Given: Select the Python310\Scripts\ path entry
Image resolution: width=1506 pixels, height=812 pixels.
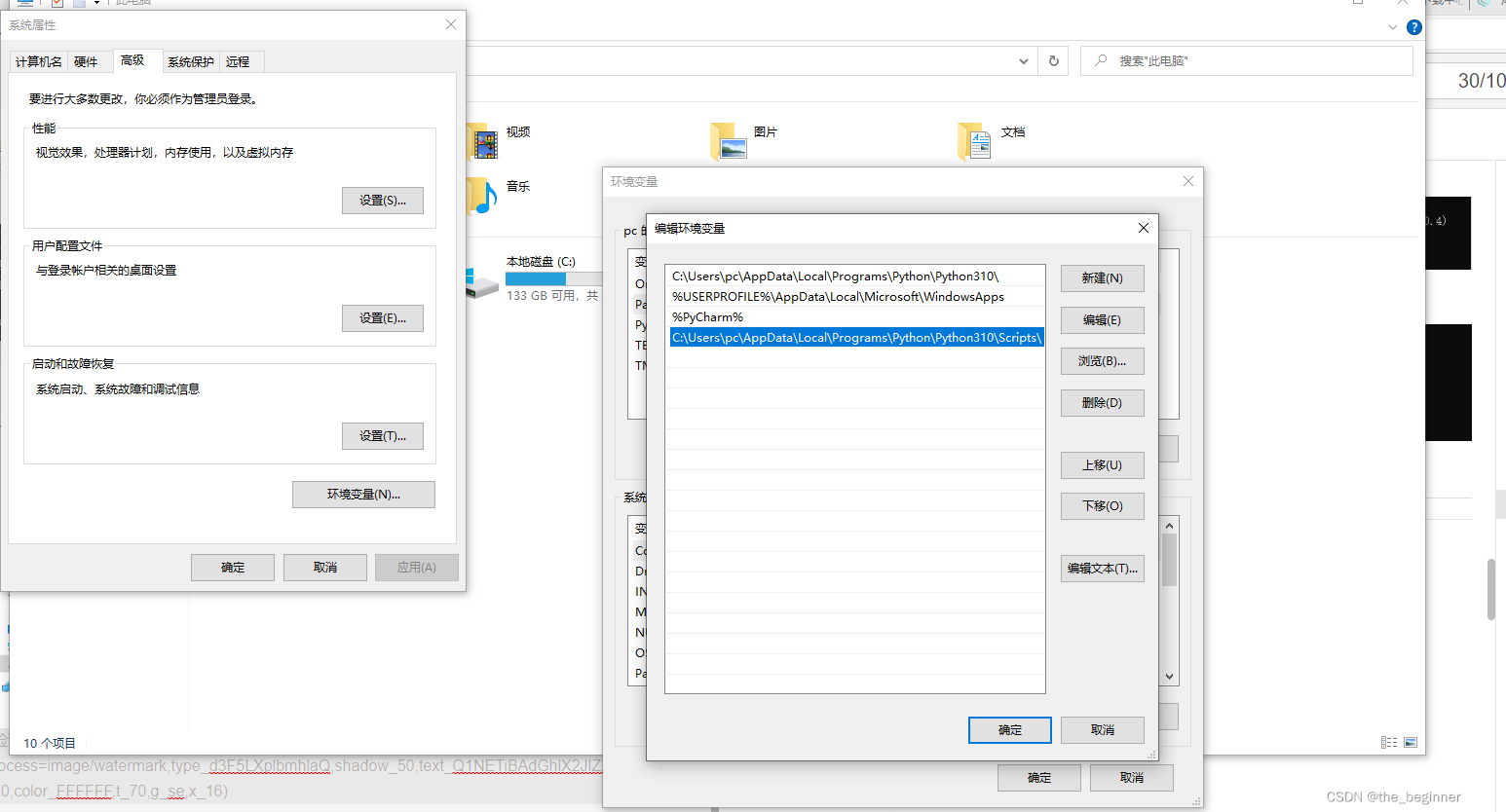Looking at the screenshot, I should point(856,338).
